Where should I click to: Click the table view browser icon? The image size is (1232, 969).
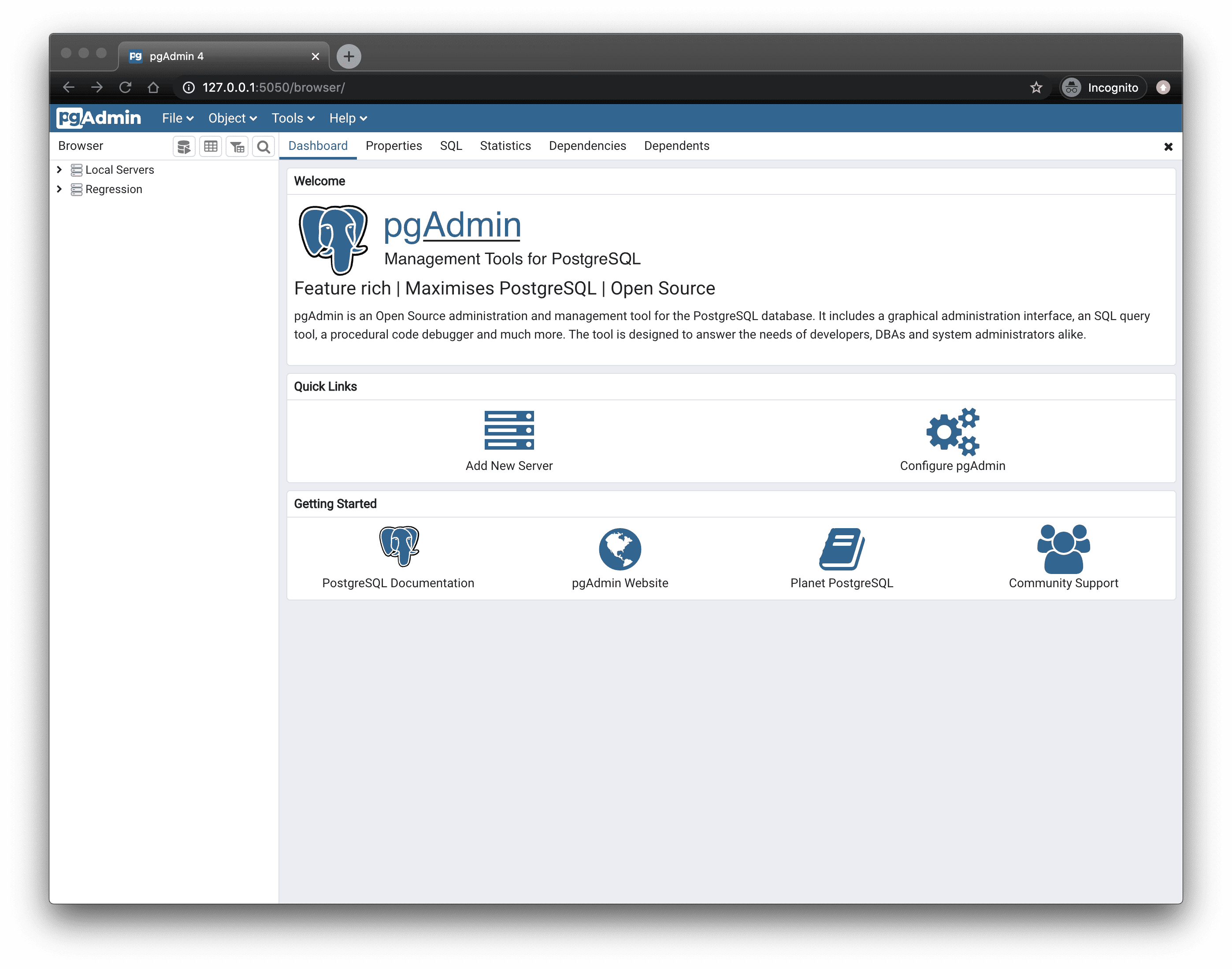point(210,148)
